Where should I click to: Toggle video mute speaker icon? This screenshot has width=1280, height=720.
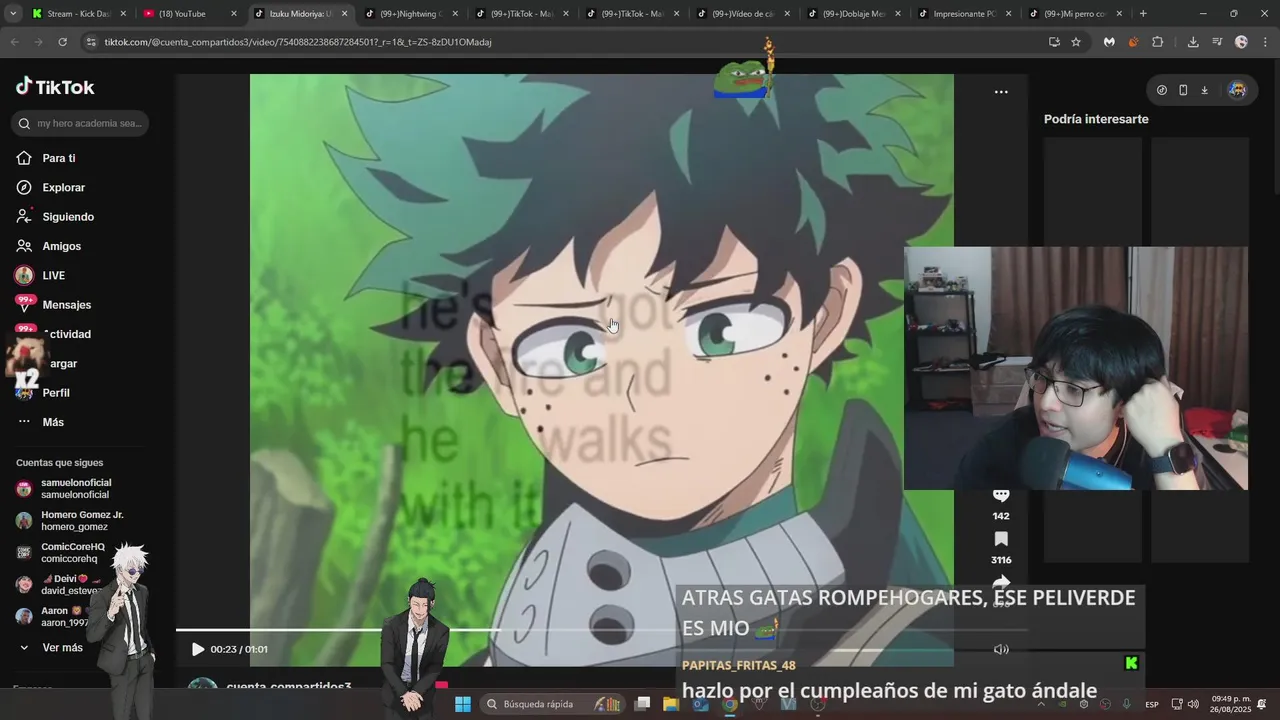[x=1001, y=649]
